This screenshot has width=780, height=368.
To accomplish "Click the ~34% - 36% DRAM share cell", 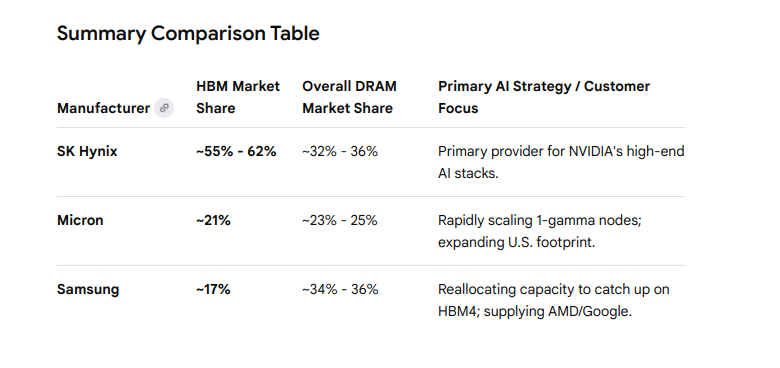I will [340, 289].
